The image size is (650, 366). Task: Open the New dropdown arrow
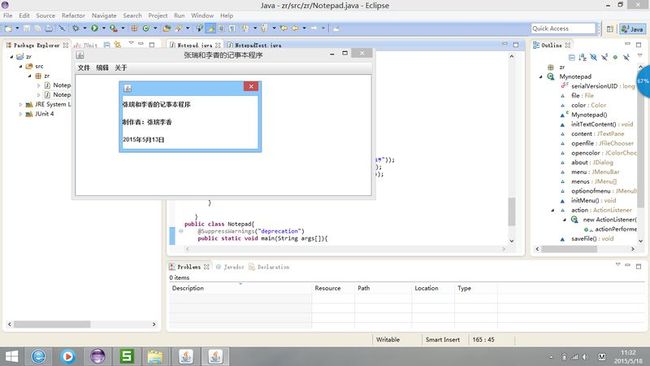click(x=17, y=28)
